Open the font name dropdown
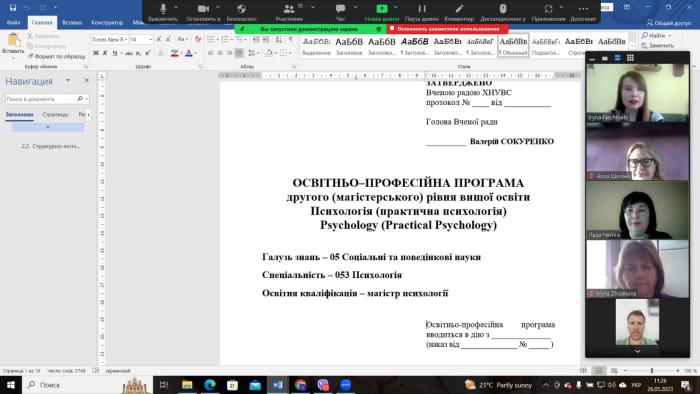Image resolution: width=700 pixels, height=394 pixels. pos(126,40)
